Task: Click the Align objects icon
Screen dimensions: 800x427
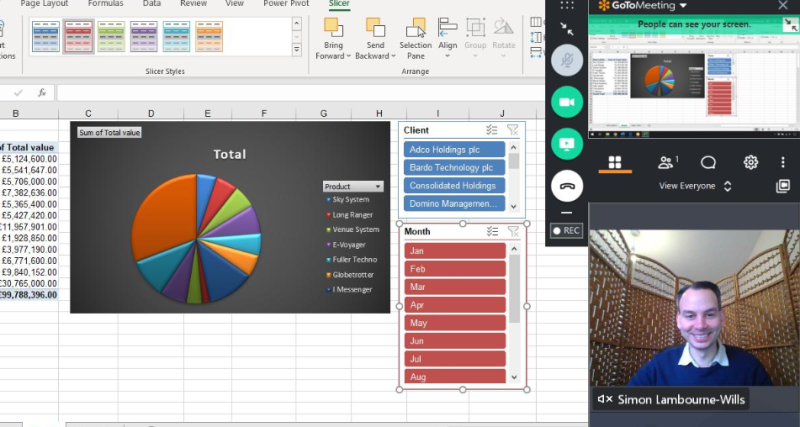Action: 447,28
